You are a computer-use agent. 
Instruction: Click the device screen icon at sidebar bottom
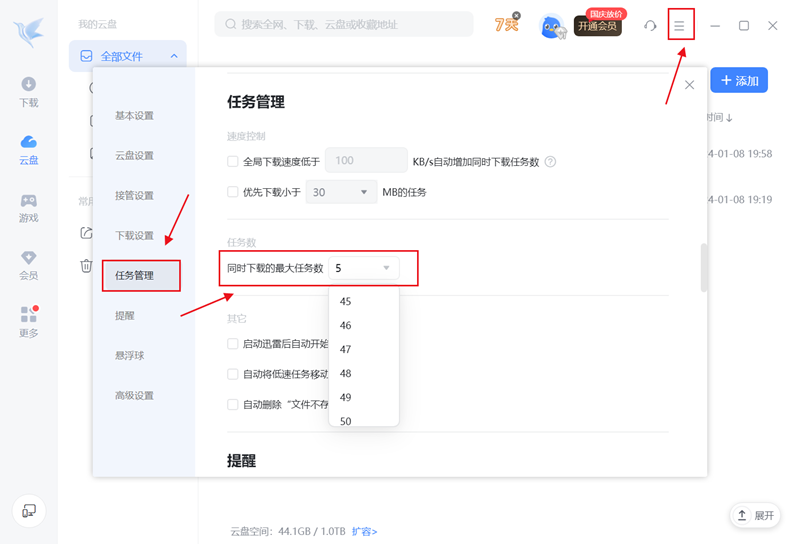[29, 510]
